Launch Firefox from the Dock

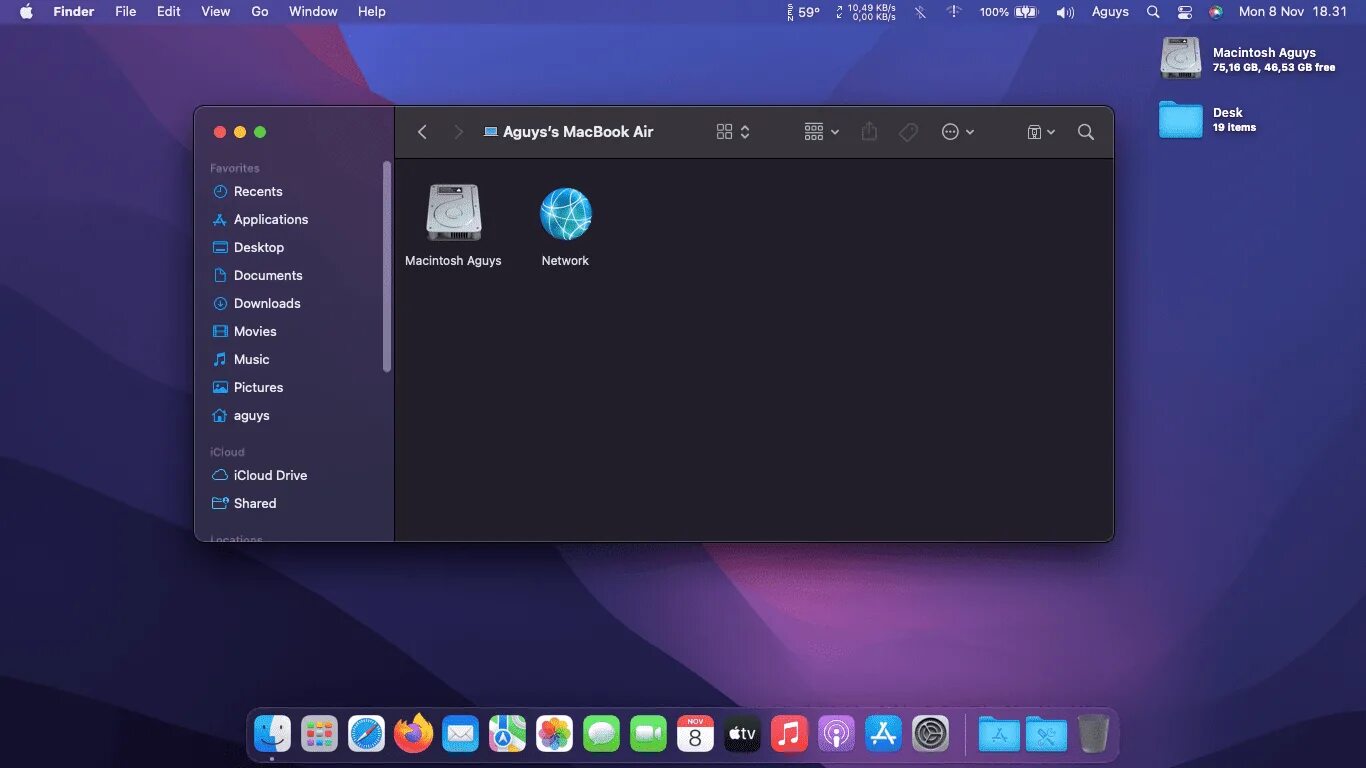(413, 735)
